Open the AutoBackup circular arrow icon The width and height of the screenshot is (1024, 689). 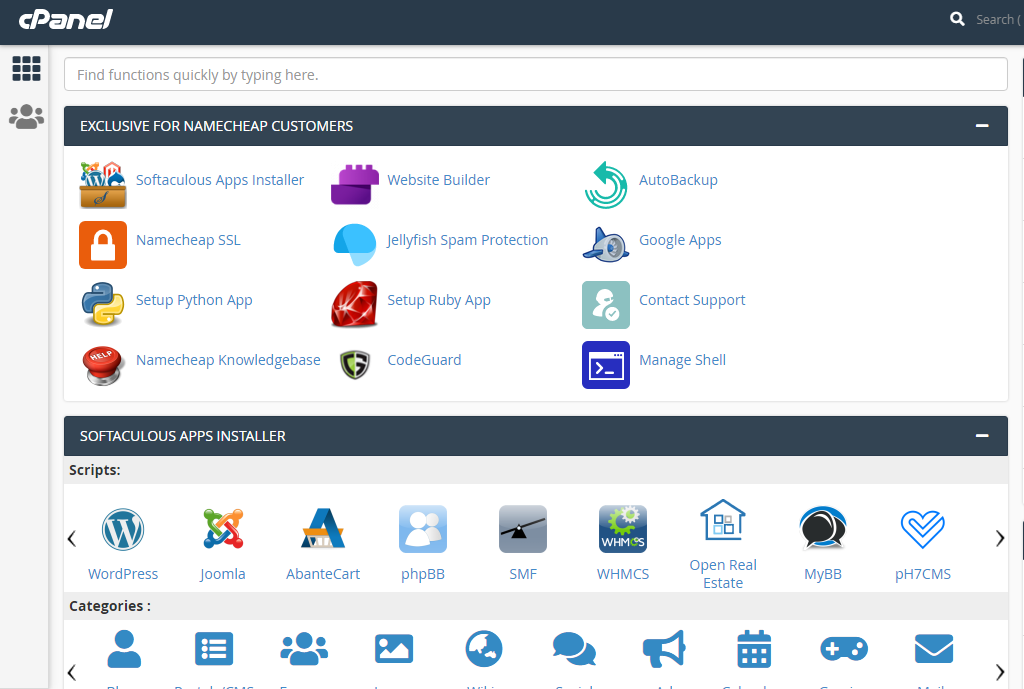[606, 185]
